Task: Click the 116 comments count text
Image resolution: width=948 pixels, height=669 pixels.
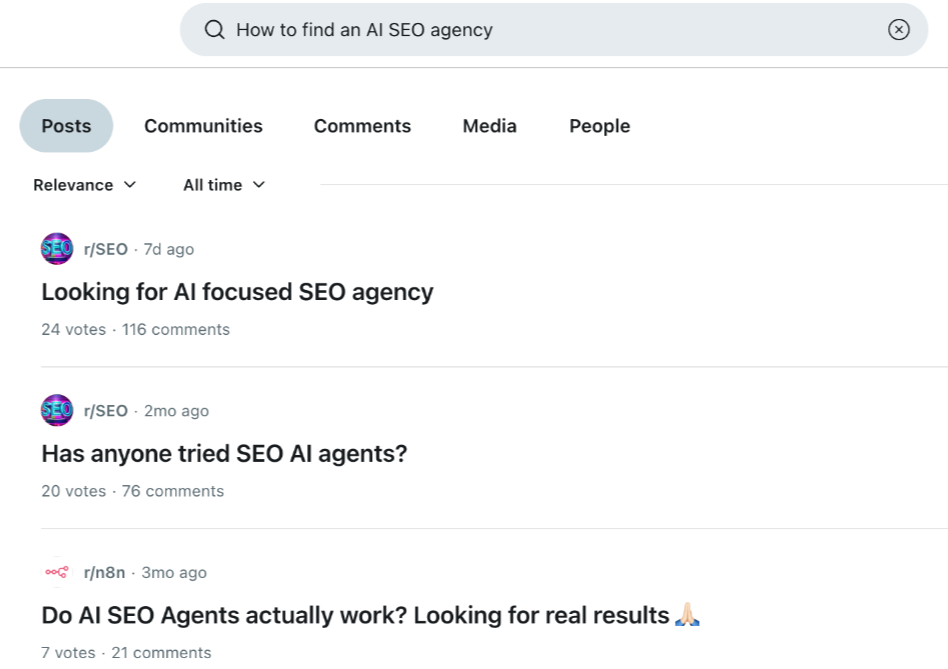Action: pos(176,330)
